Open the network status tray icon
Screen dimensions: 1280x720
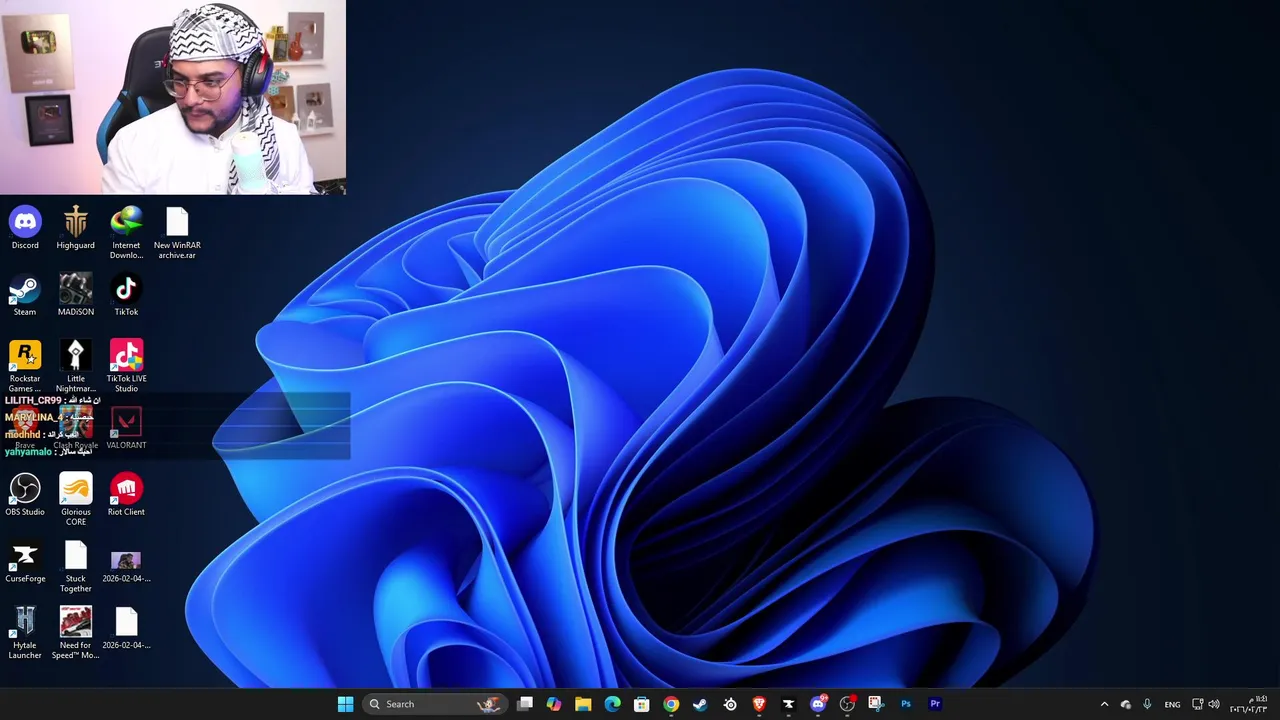click(x=1198, y=704)
